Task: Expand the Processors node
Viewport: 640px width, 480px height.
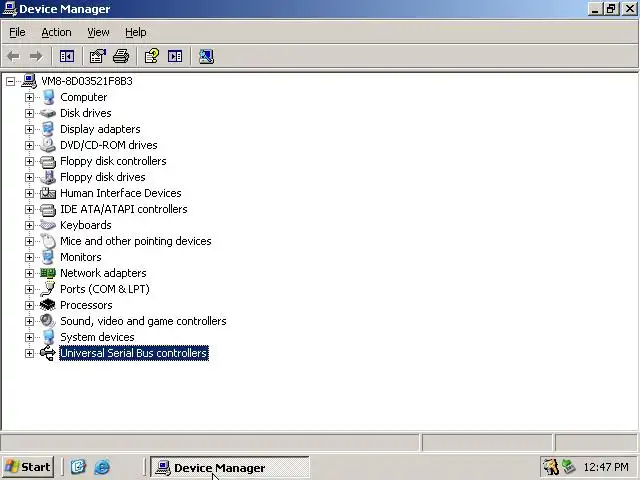Action: click(29, 305)
